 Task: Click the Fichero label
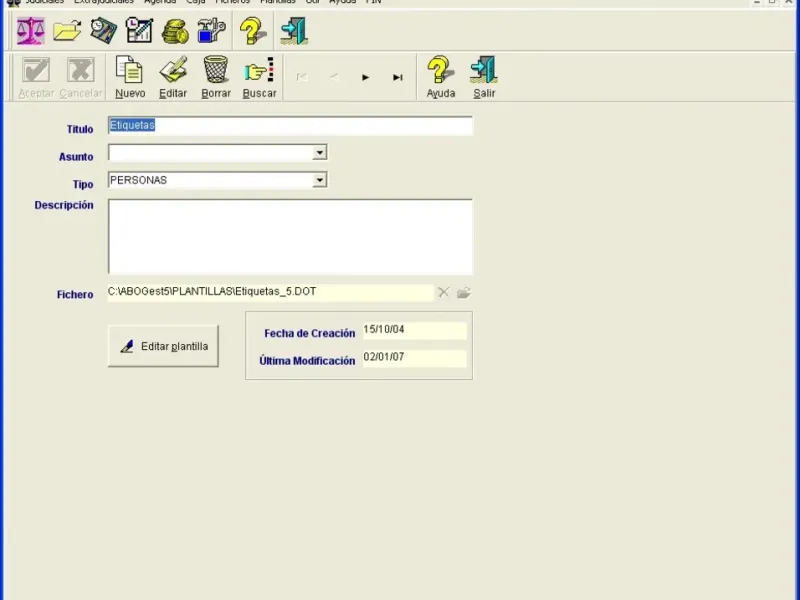75,295
